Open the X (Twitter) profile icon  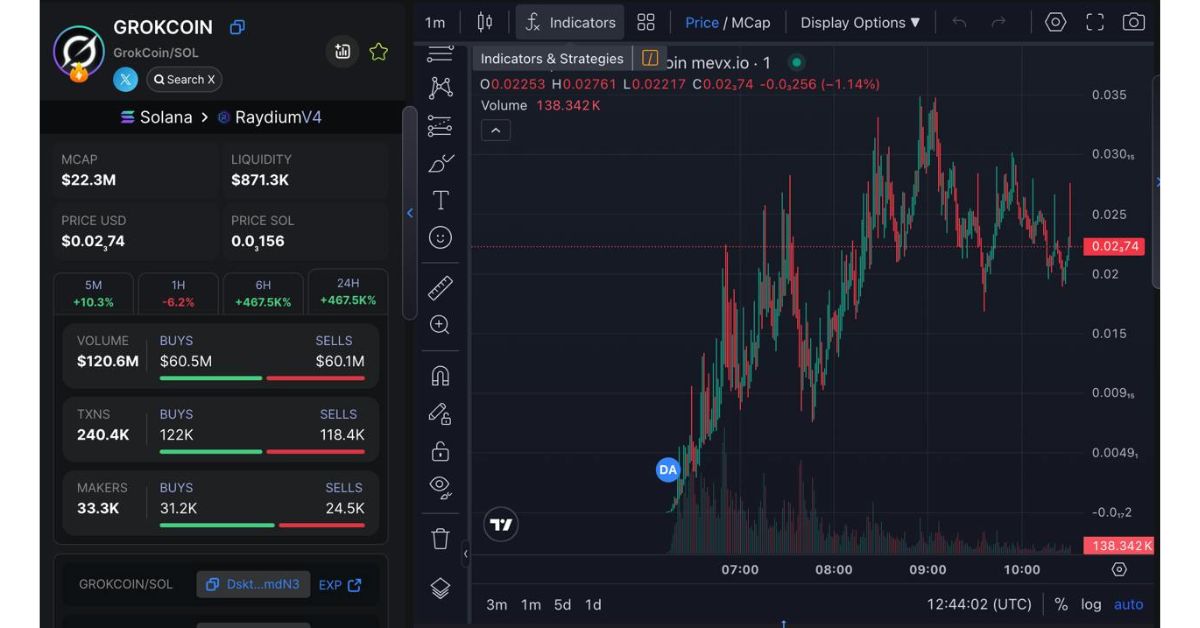(x=125, y=79)
